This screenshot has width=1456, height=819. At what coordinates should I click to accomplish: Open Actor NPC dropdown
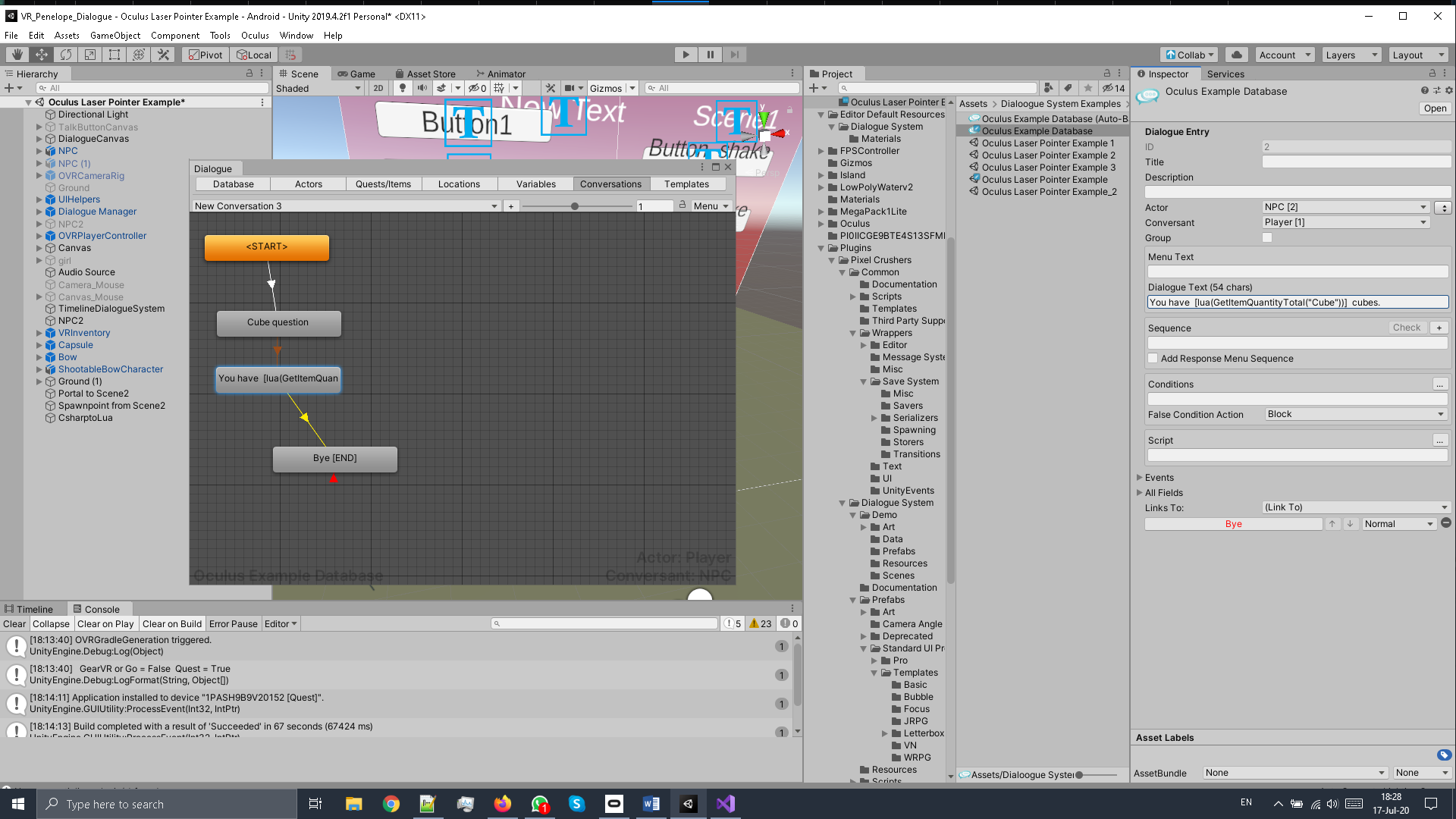tap(1346, 207)
